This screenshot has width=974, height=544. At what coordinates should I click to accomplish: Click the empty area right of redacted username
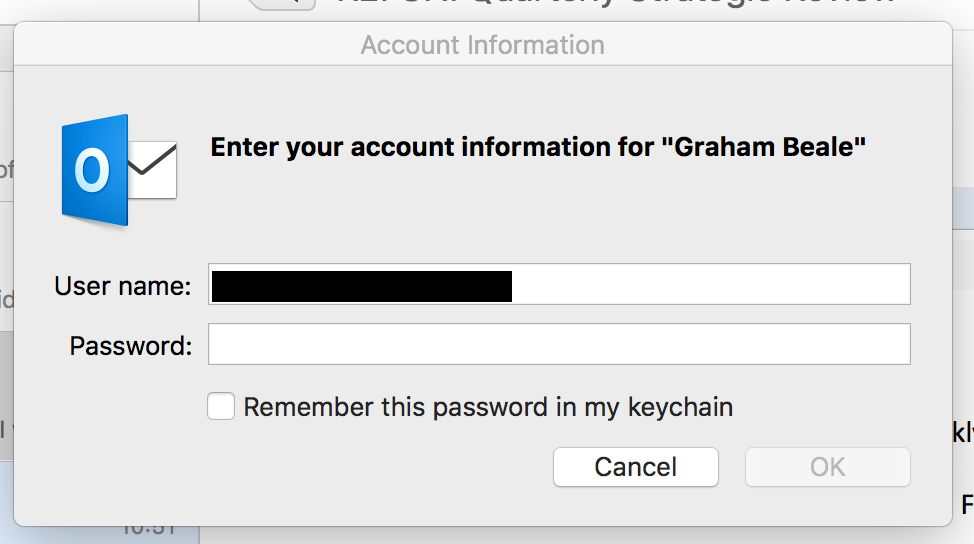(x=711, y=284)
